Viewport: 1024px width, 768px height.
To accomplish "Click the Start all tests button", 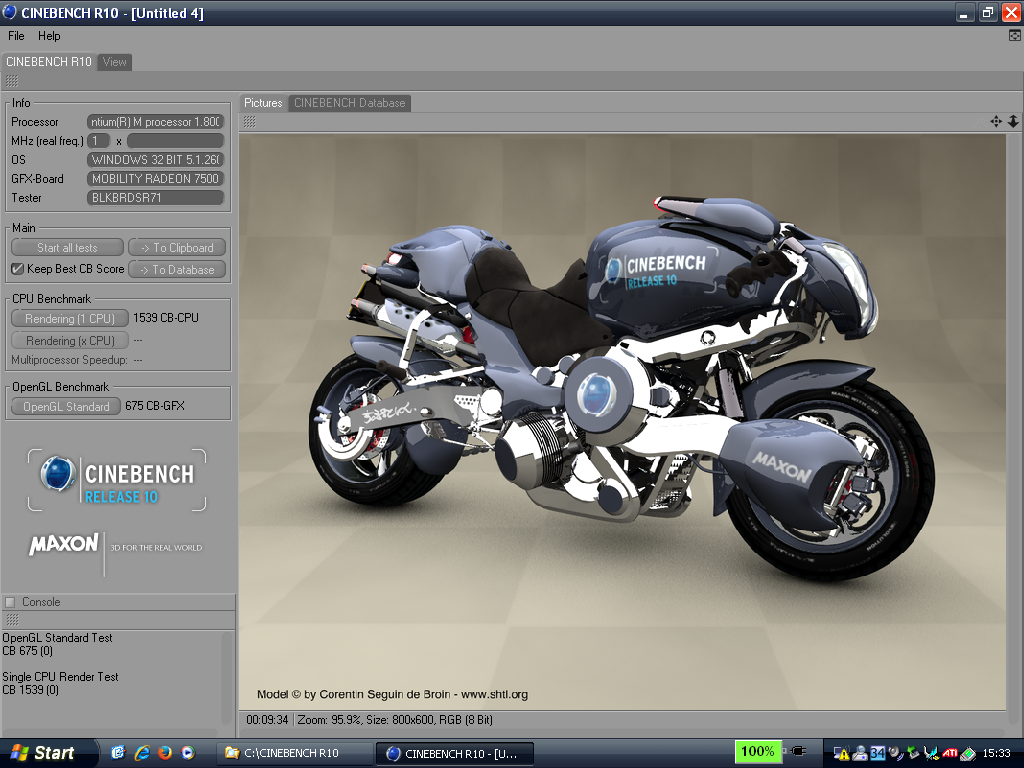I will point(67,248).
